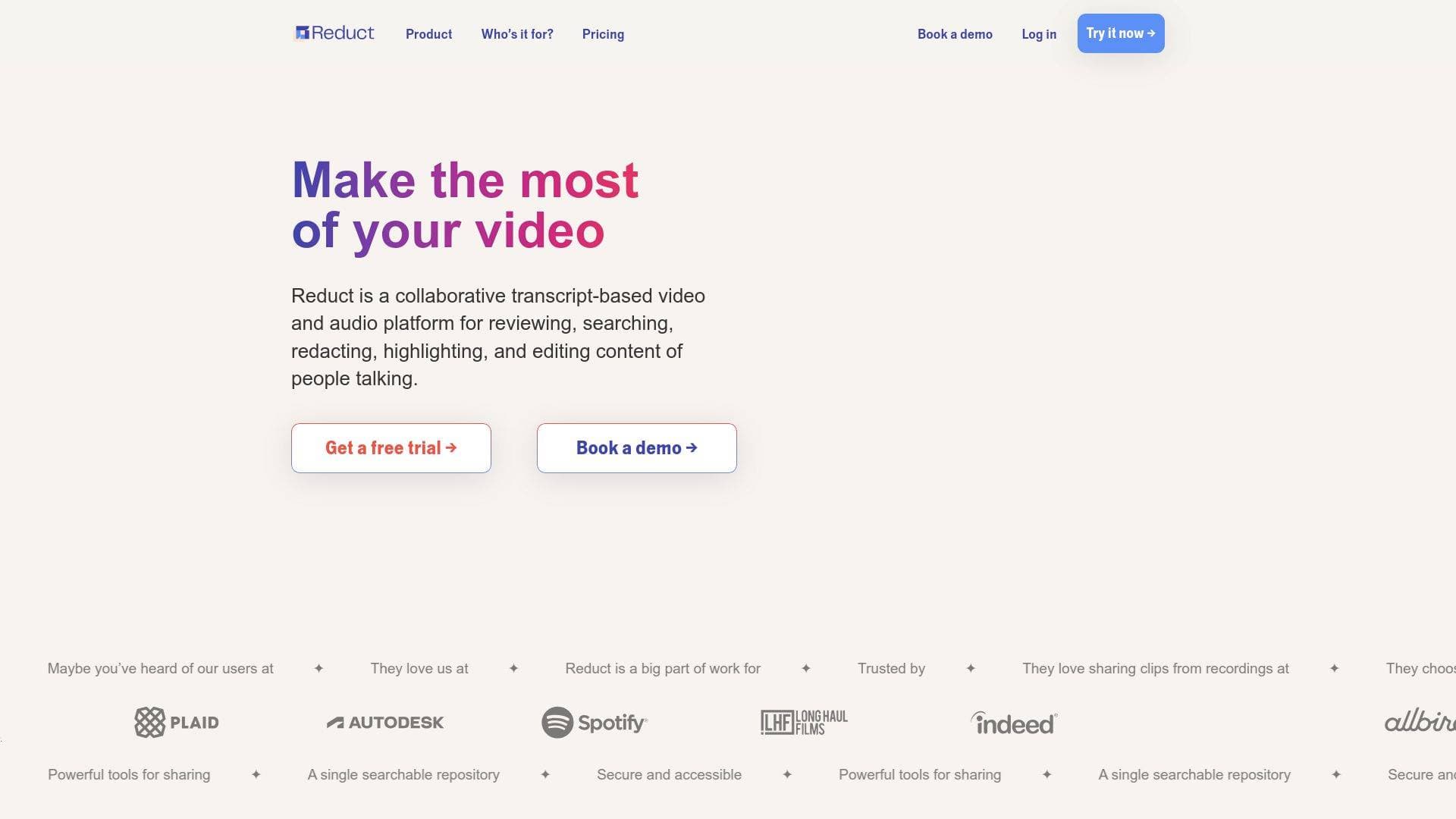Click Get a free trial
The height and width of the screenshot is (819, 1456).
pos(391,447)
